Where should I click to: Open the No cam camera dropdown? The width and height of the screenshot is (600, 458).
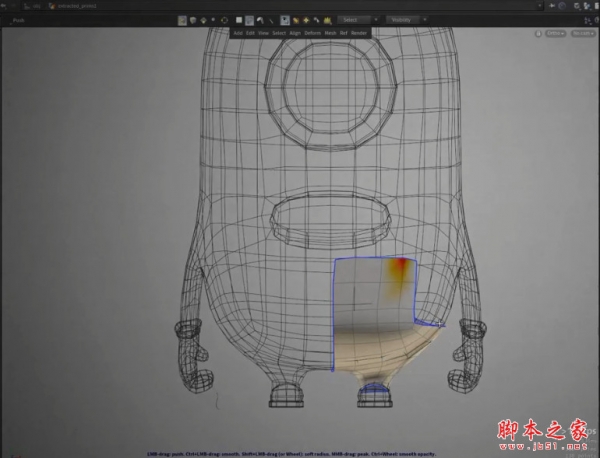583,34
